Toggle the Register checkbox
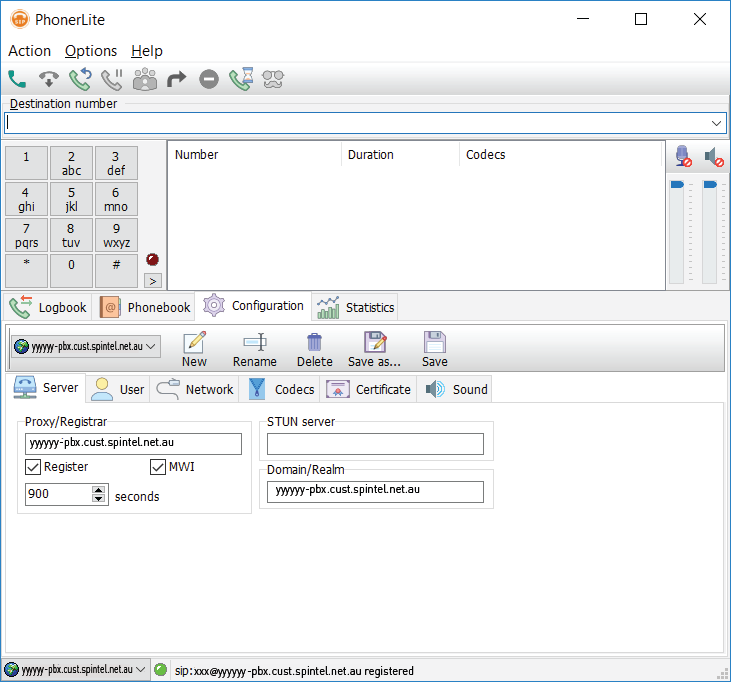 pos(33,467)
